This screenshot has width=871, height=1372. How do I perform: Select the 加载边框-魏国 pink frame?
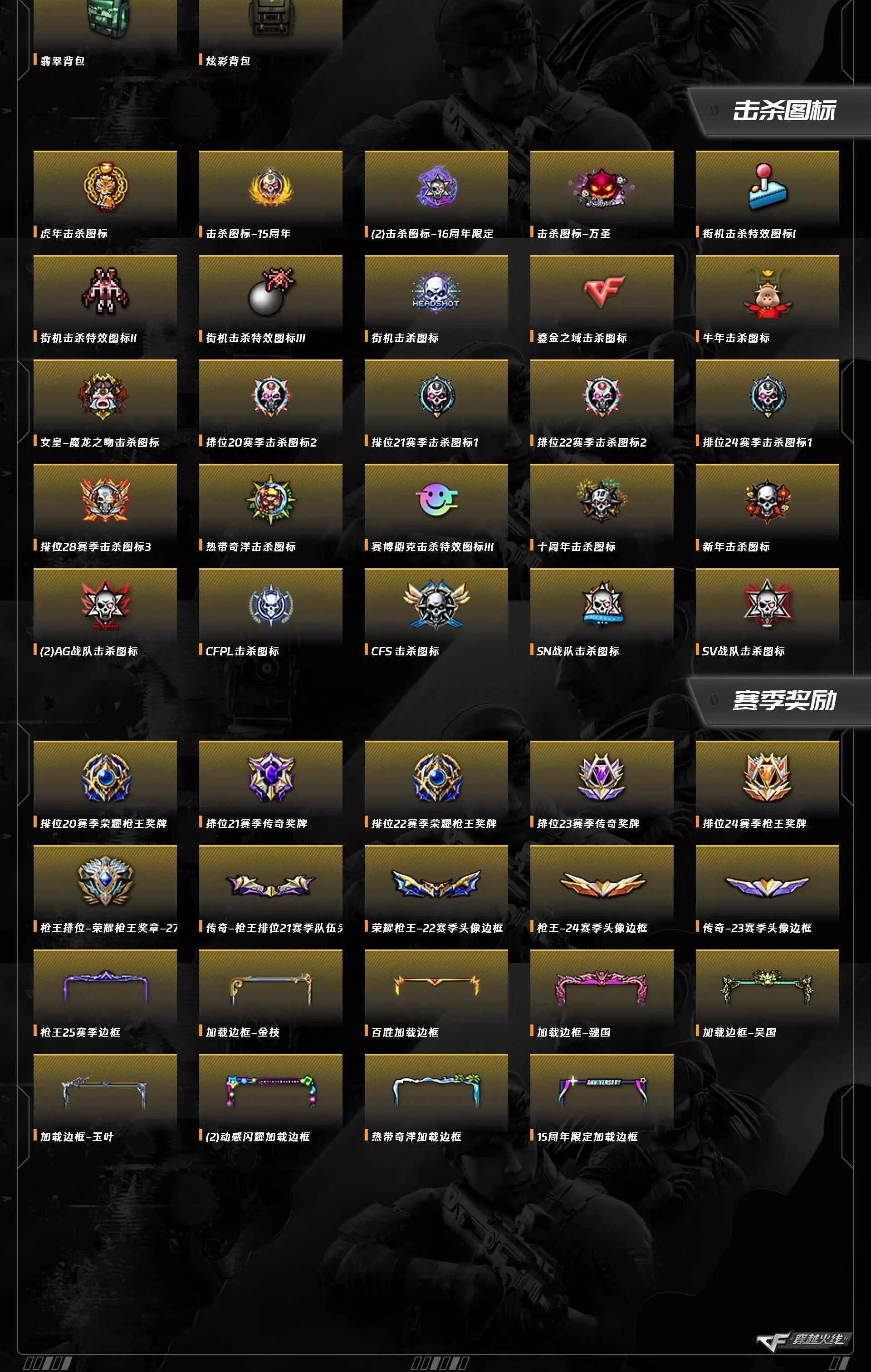tap(602, 993)
